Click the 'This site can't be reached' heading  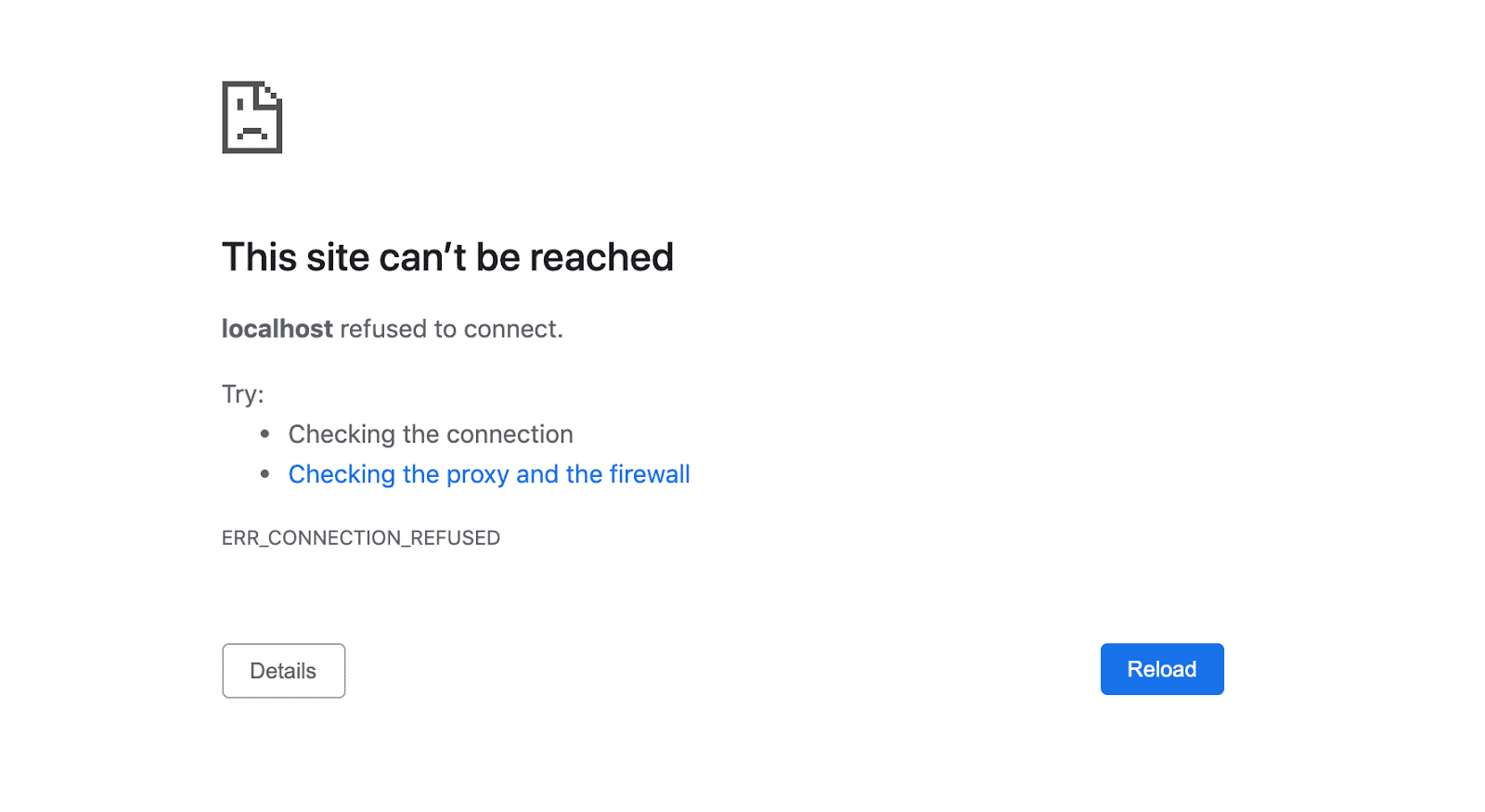tap(447, 257)
